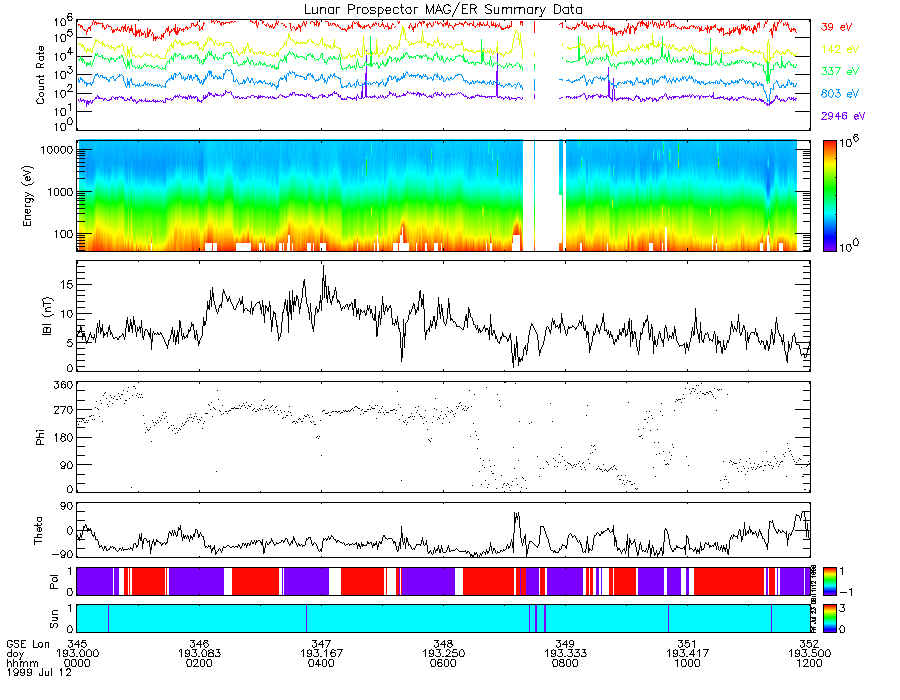
Task: Click the 'Phi' axis label
Action: (40, 436)
